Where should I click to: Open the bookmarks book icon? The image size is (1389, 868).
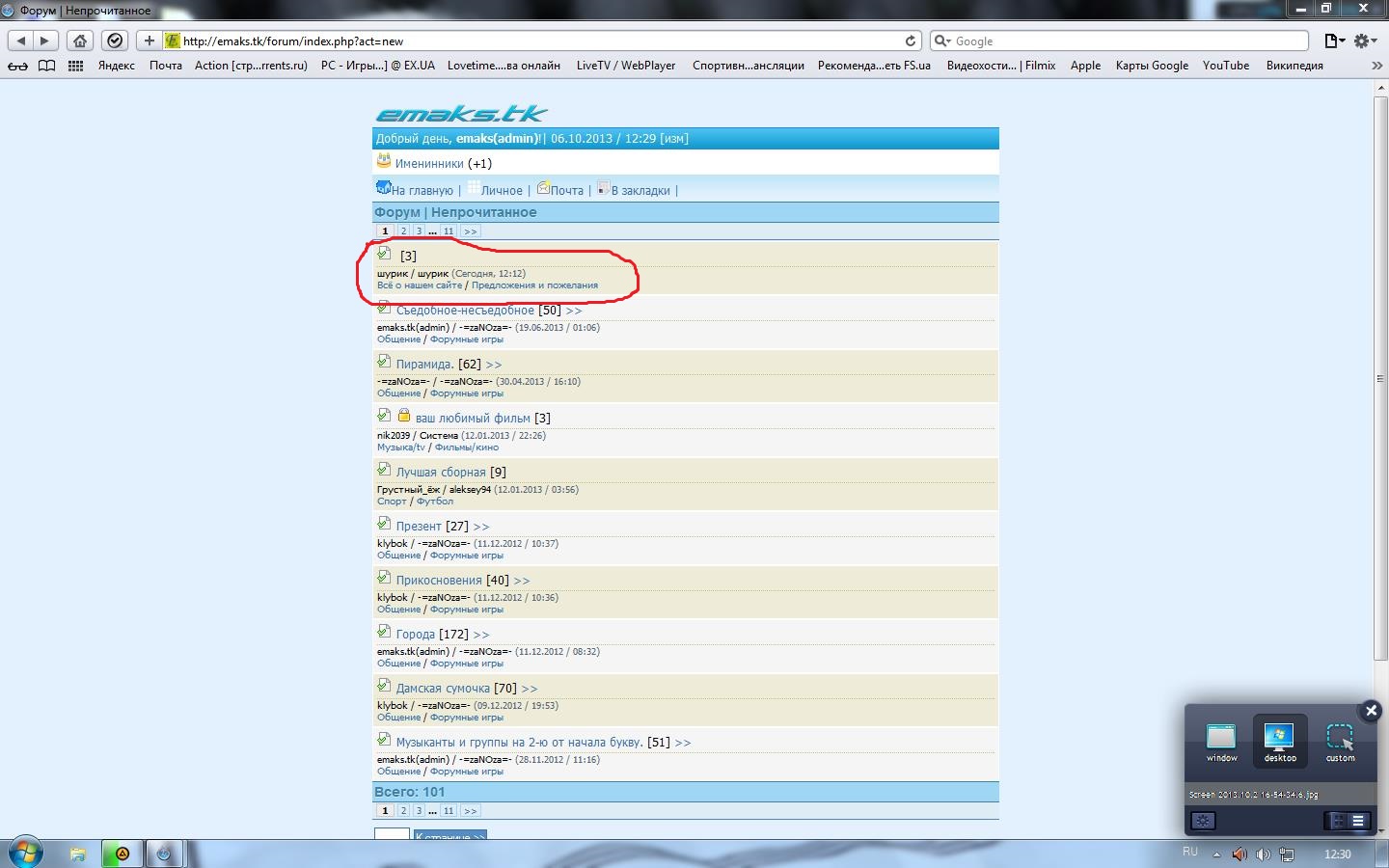[x=46, y=66]
